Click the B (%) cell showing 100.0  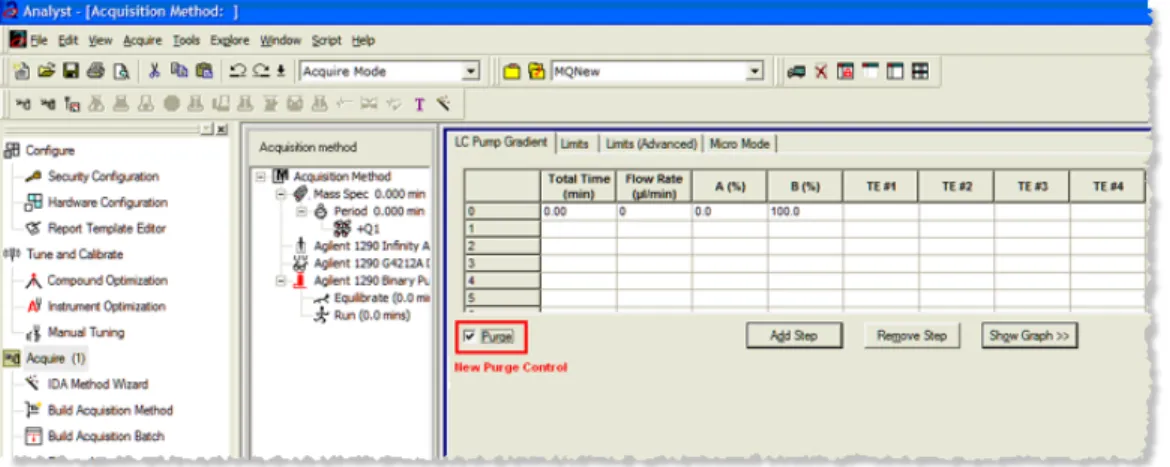[x=806, y=212]
